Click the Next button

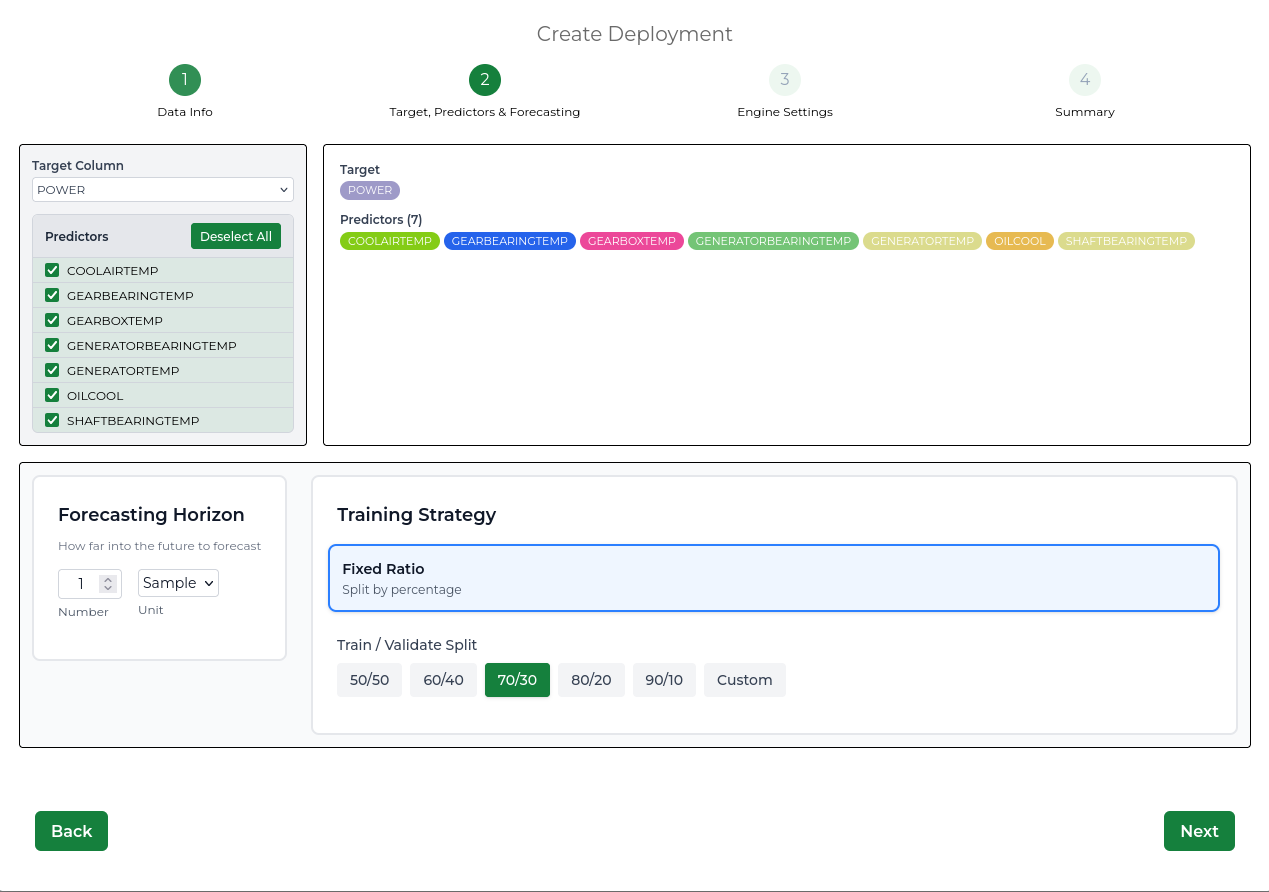coord(1199,831)
